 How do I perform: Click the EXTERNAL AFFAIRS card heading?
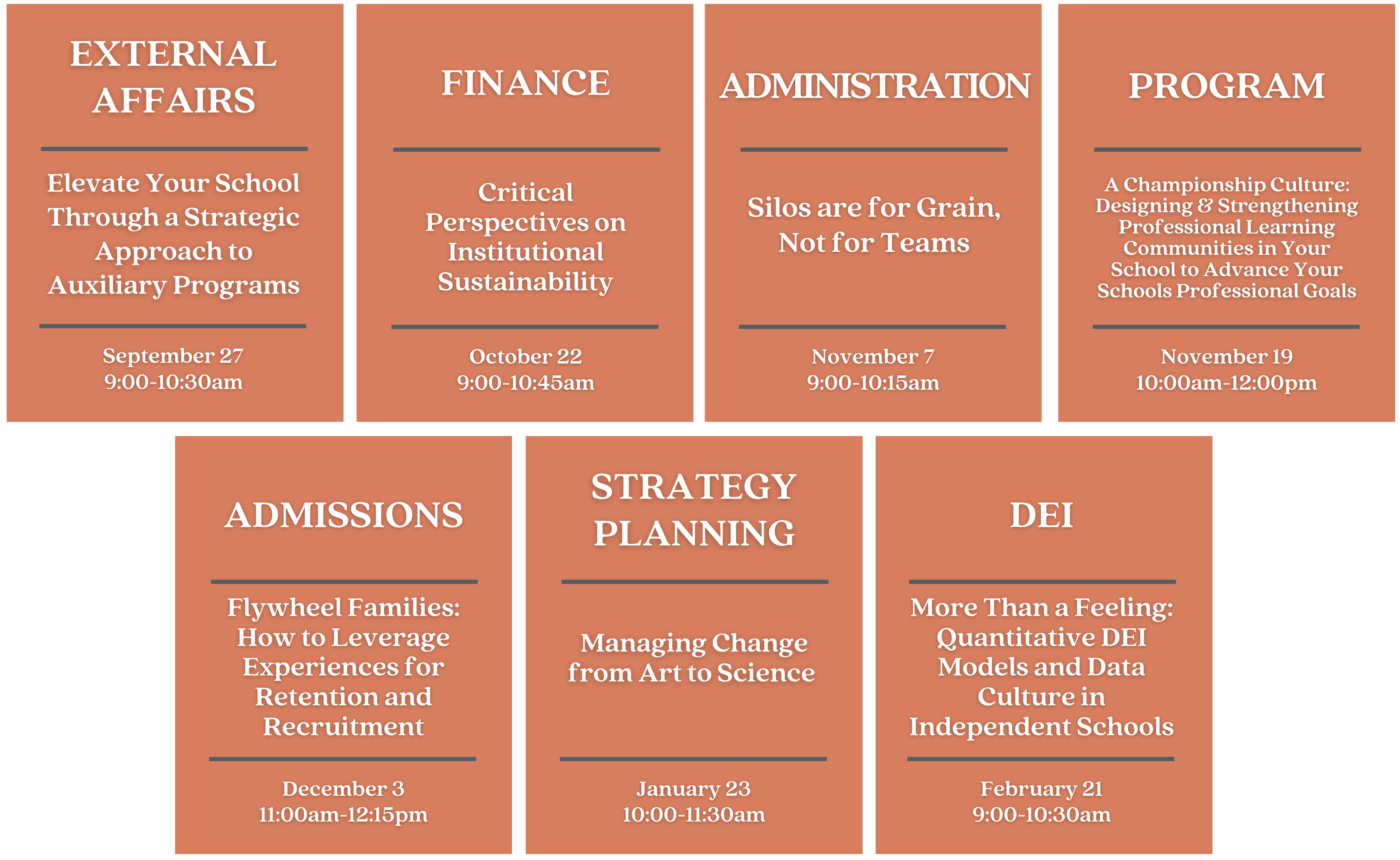[173, 77]
